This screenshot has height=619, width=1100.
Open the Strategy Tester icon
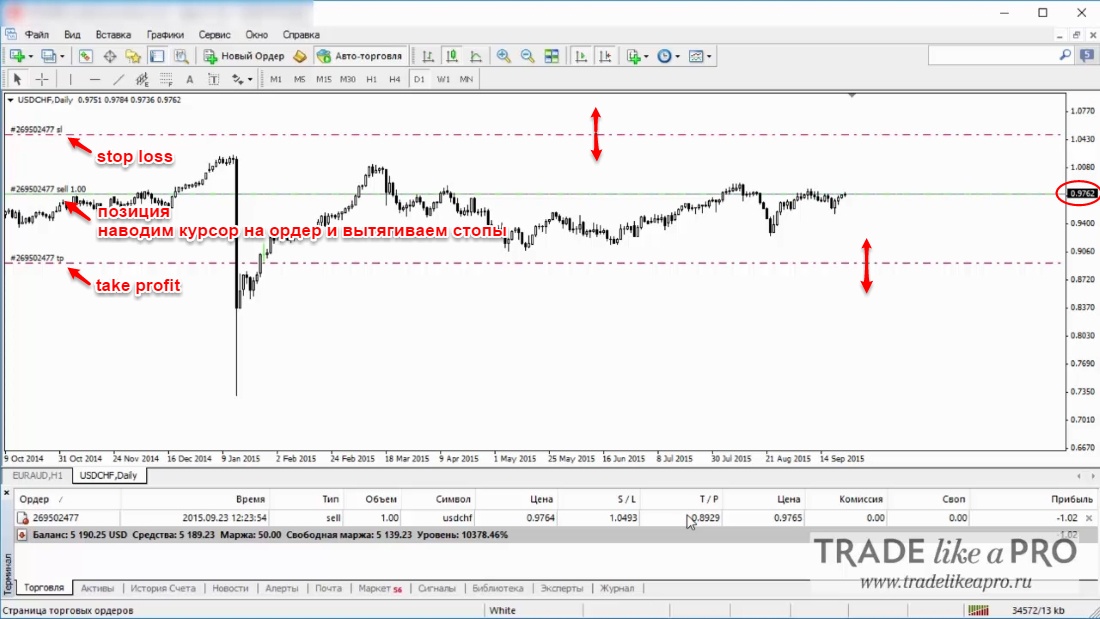point(181,56)
